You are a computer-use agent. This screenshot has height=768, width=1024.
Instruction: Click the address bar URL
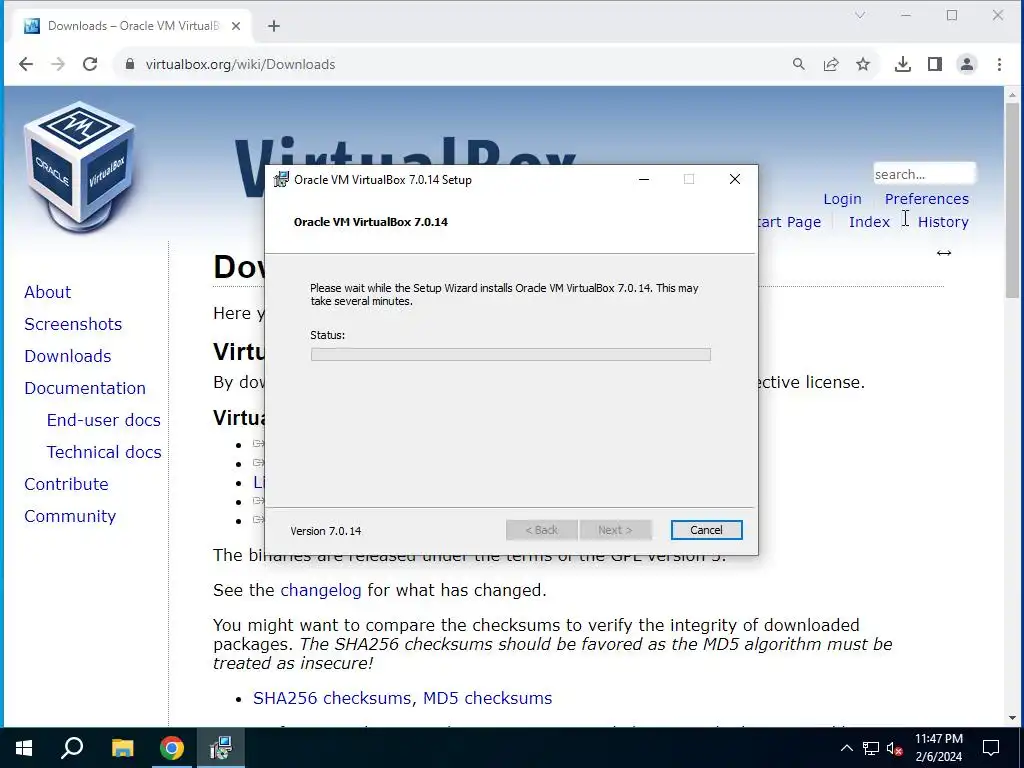pyautogui.click(x=240, y=64)
